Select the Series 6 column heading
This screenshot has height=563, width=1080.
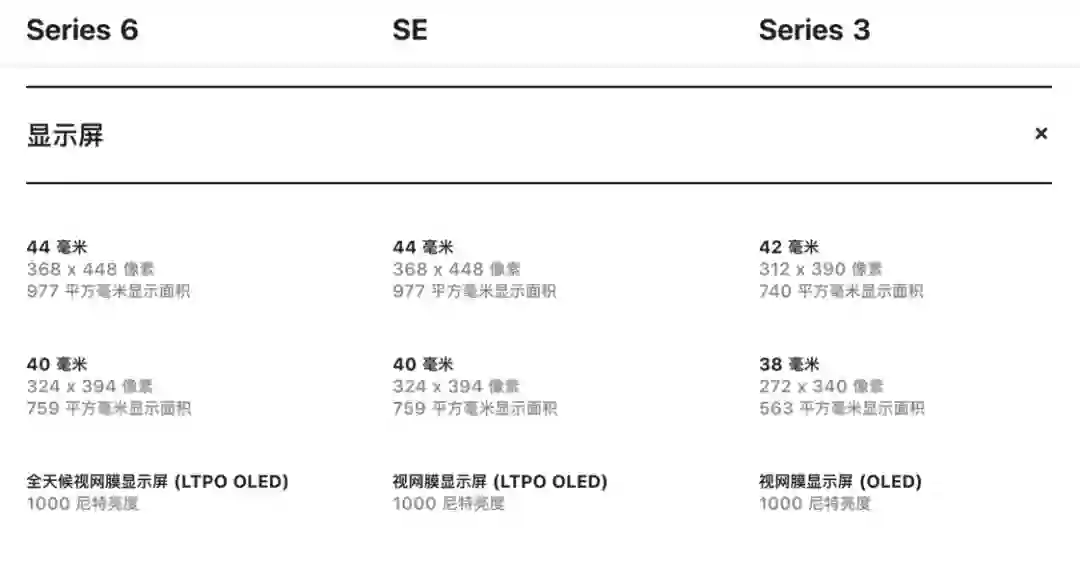coord(82,30)
